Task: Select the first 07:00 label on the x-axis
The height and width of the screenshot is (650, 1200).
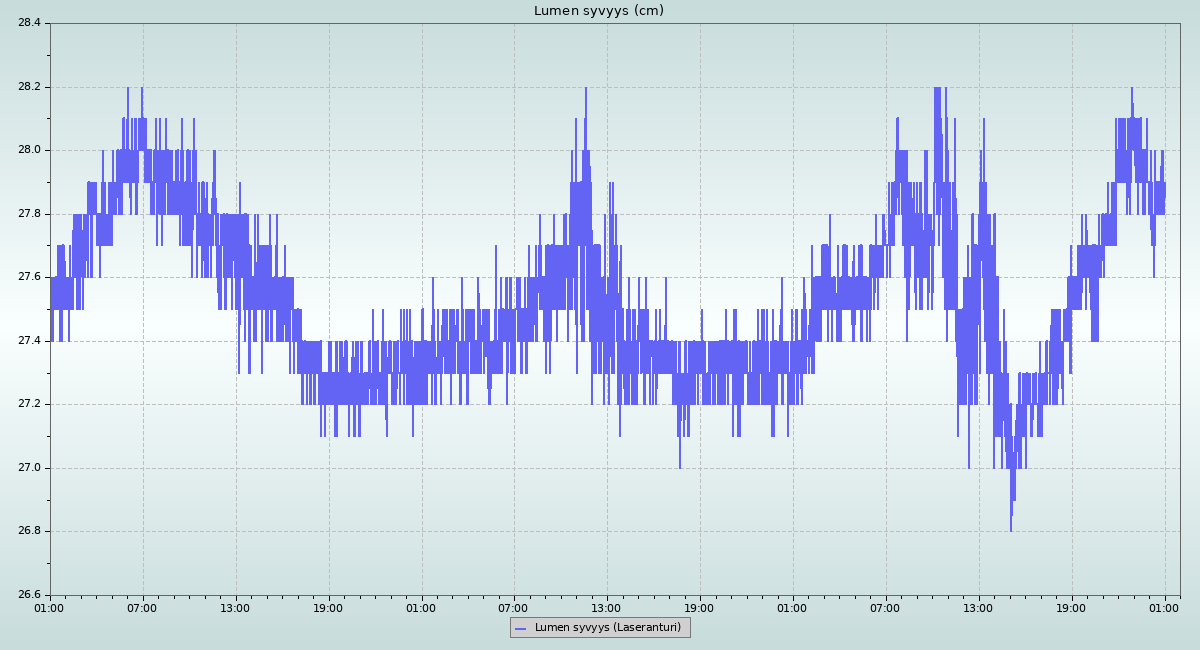Action: click(142, 607)
